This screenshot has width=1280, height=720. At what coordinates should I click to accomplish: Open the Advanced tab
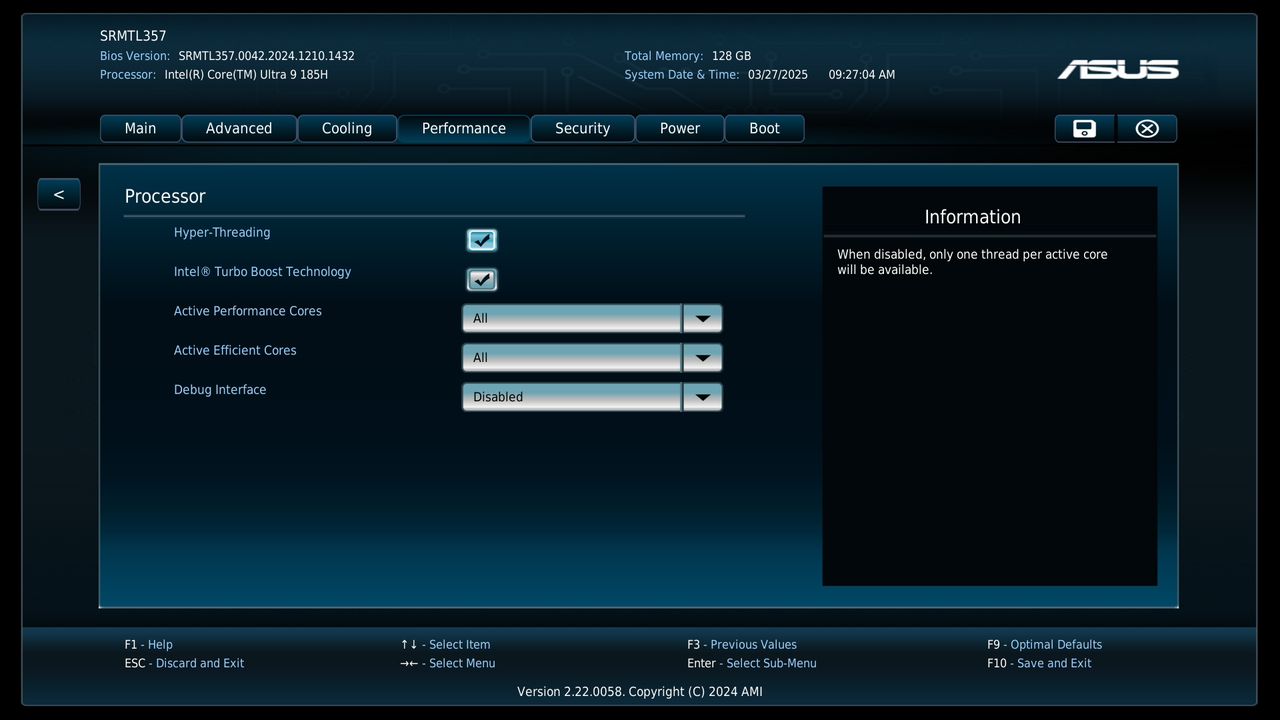[x=239, y=129]
